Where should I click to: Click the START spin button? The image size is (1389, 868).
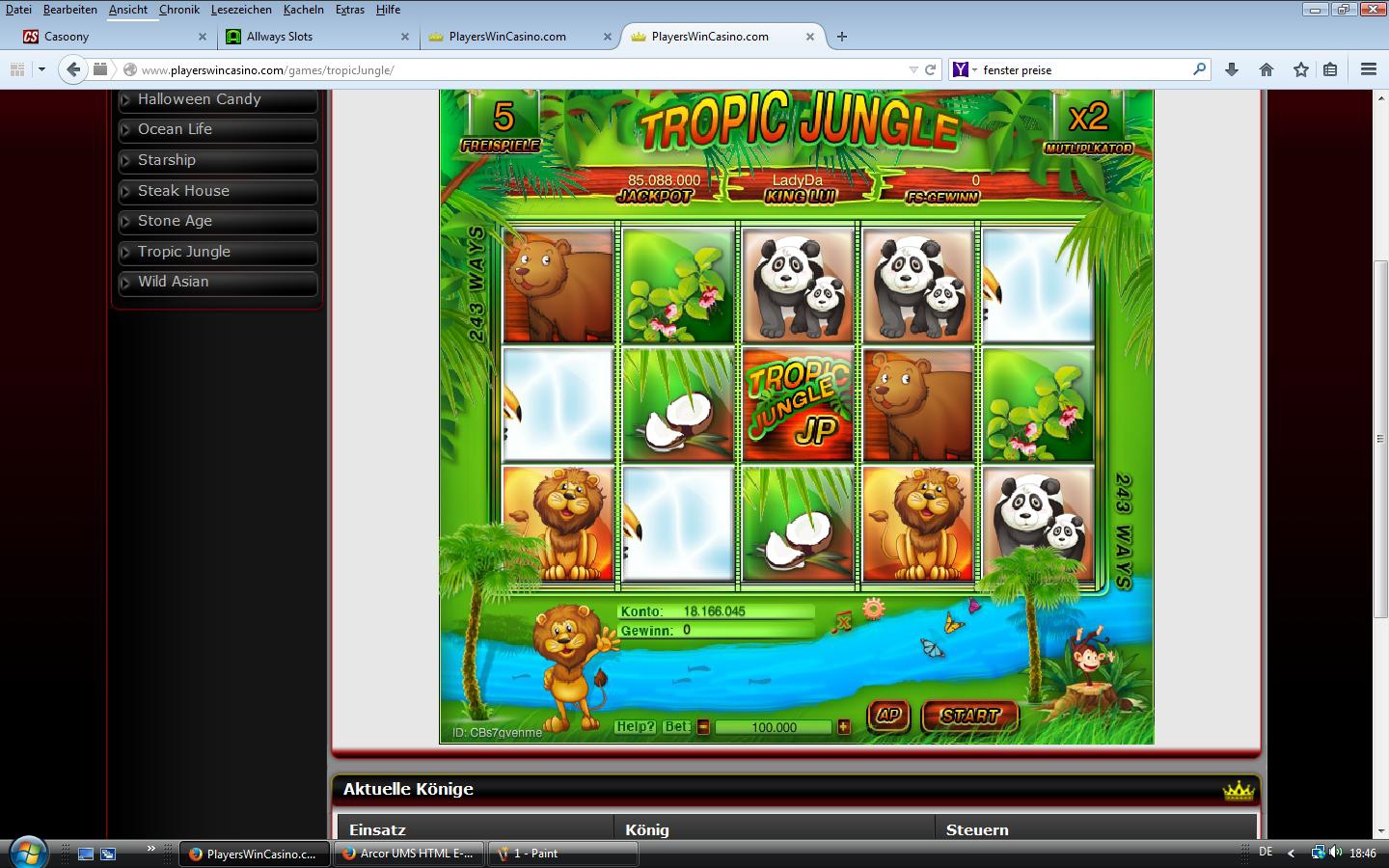click(969, 716)
